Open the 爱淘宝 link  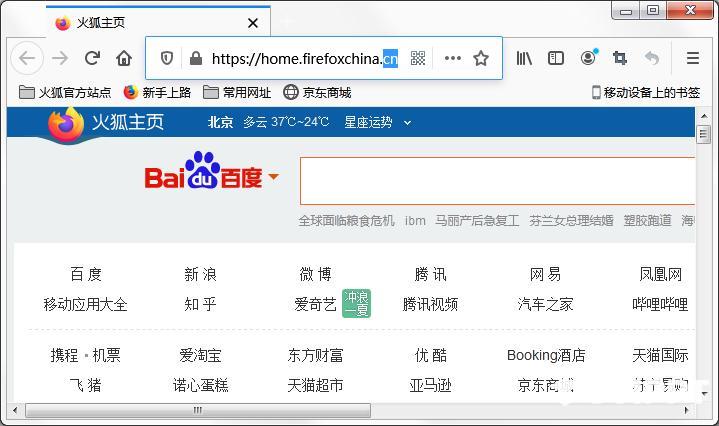200,355
